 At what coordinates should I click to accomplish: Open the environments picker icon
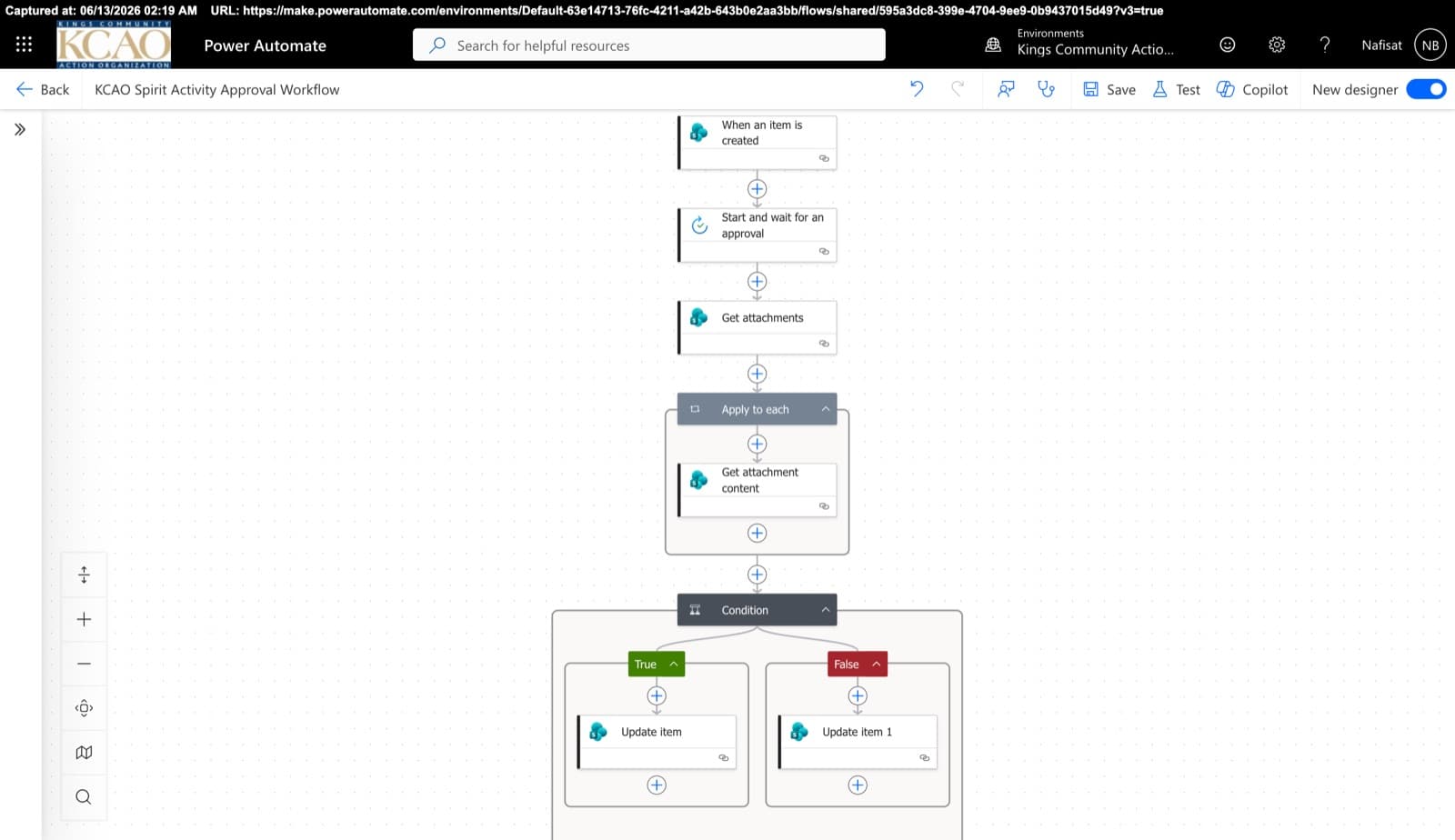coord(993,45)
